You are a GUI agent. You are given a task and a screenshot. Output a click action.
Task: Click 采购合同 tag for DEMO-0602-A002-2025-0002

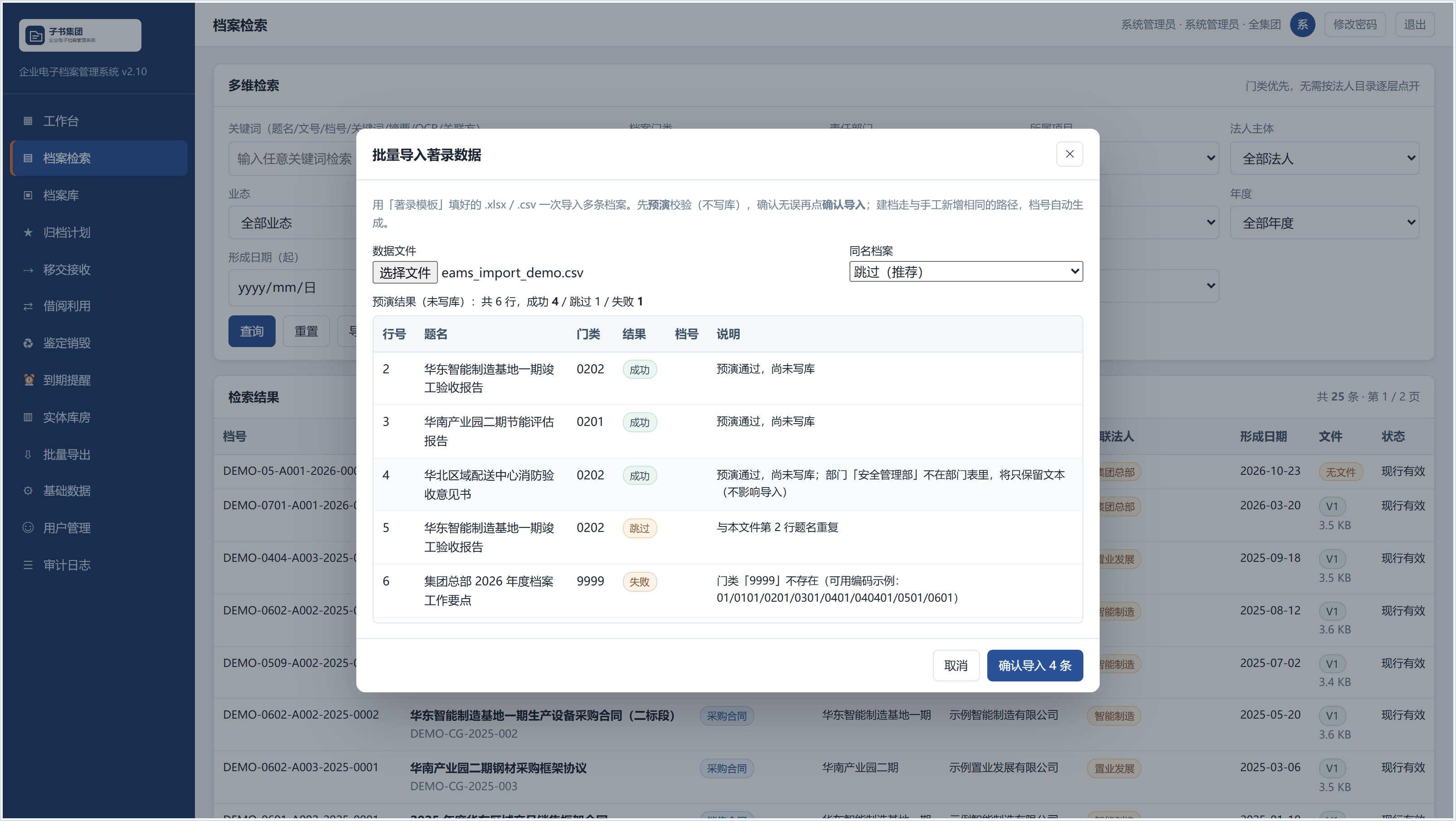pyautogui.click(x=726, y=716)
